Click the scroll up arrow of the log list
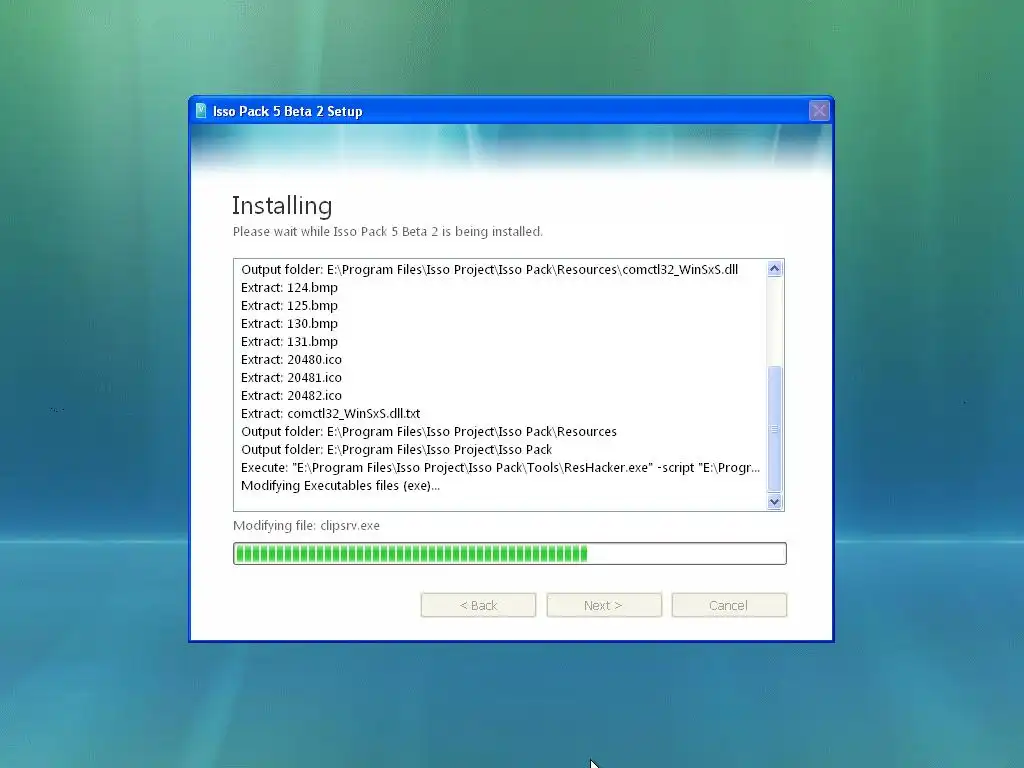Image resolution: width=1024 pixels, height=768 pixels. 775,268
